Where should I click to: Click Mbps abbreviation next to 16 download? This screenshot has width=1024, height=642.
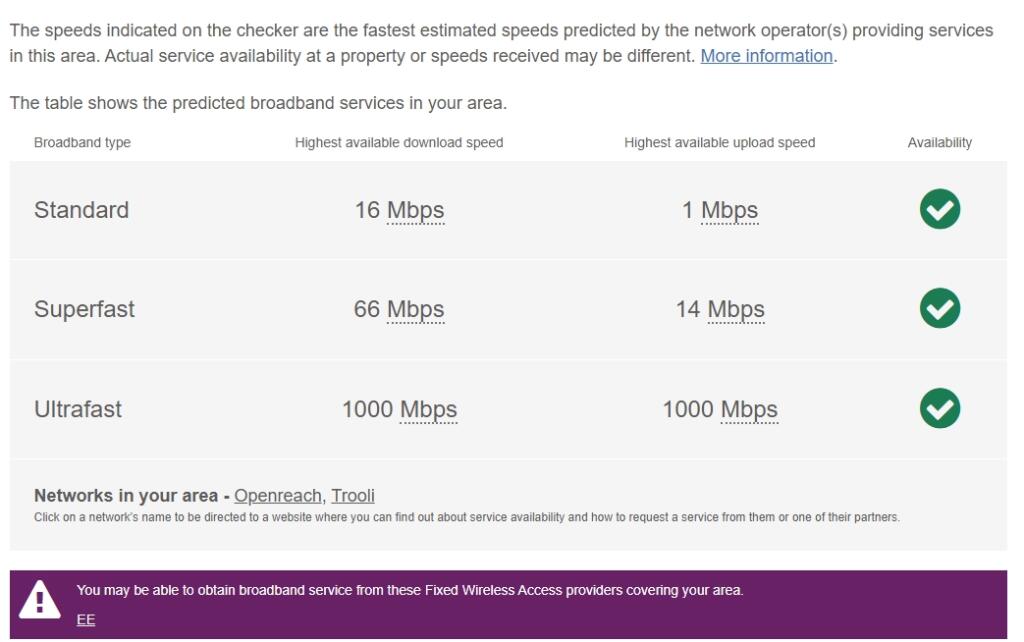415,210
